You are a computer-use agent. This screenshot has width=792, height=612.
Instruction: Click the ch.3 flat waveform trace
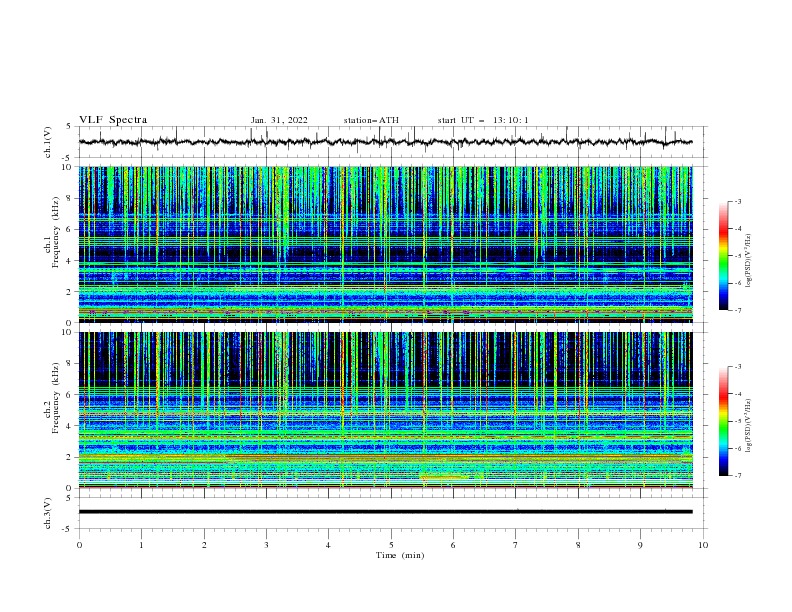385,512
